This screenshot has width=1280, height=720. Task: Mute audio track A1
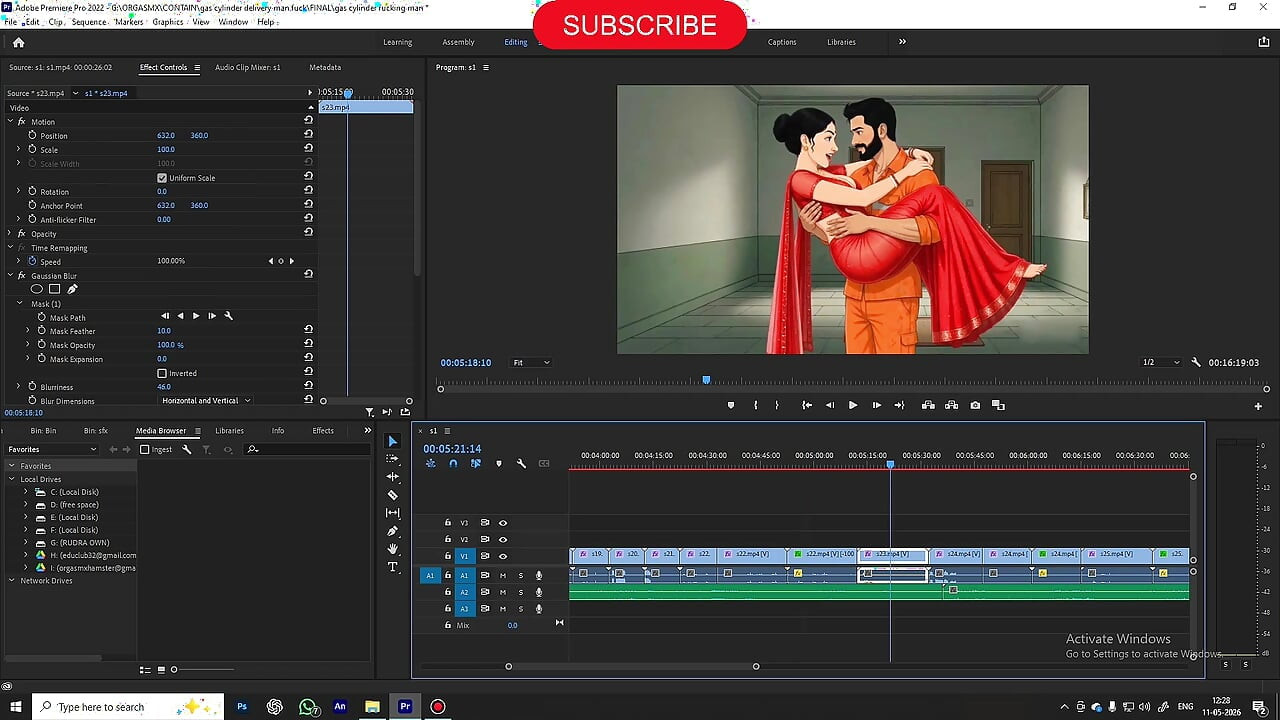pyautogui.click(x=503, y=575)
